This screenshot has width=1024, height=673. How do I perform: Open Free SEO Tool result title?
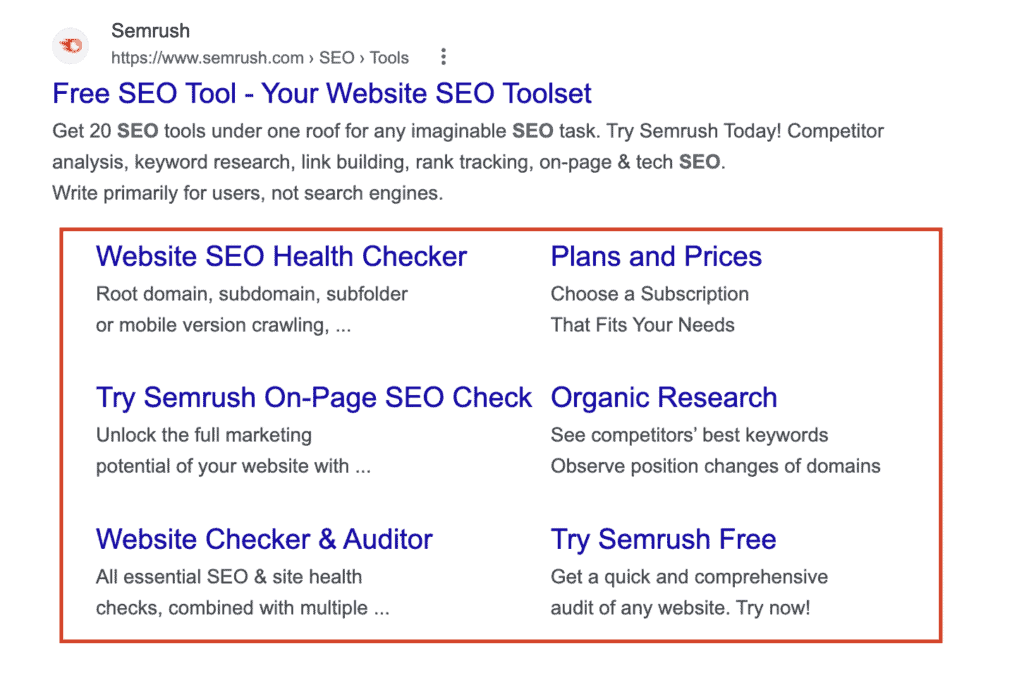[322, 94]
